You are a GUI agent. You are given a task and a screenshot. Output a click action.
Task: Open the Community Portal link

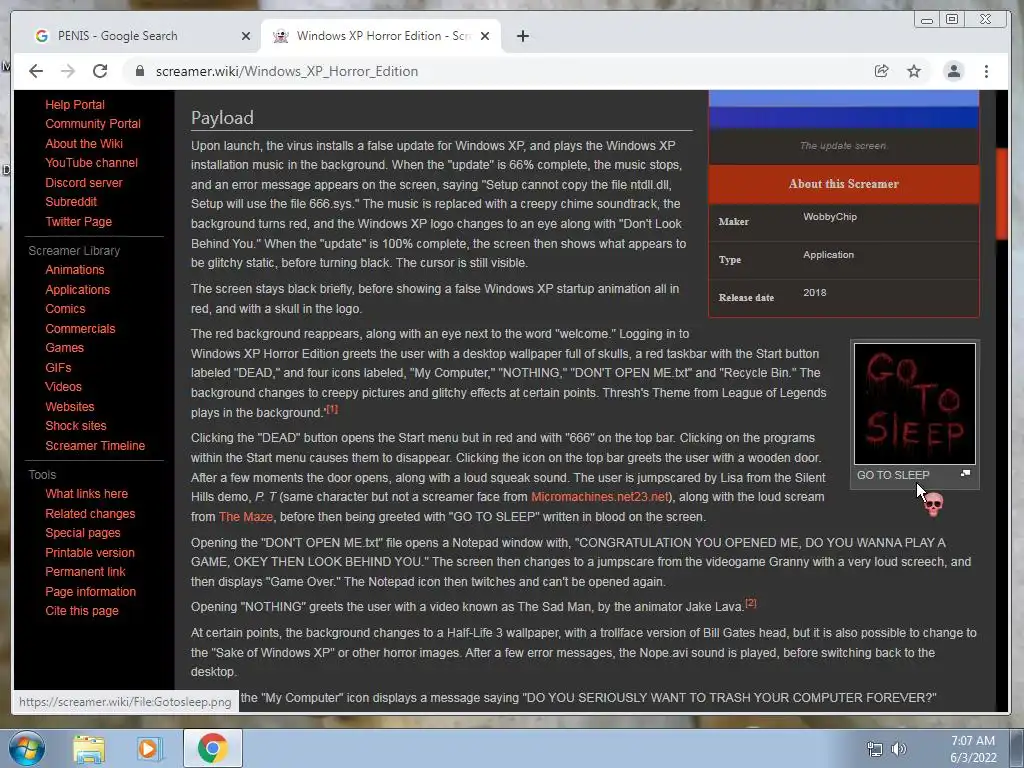pyautogui.click(x=93, y=123)
